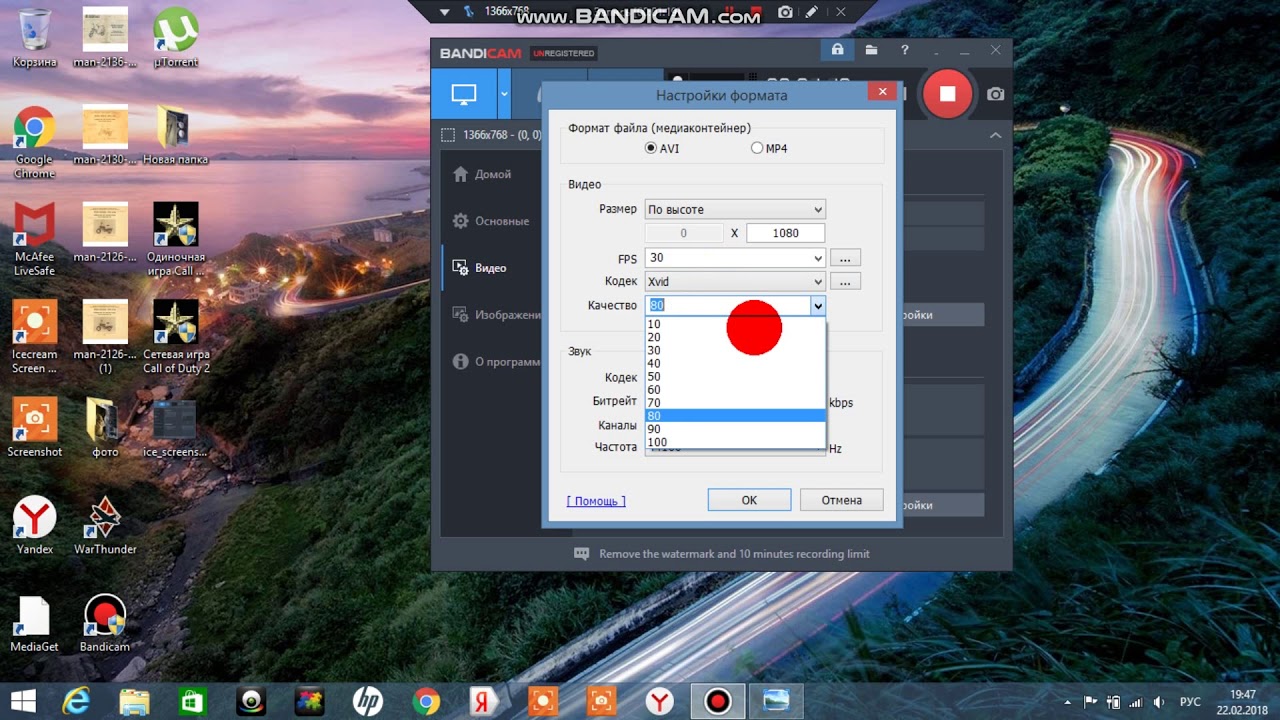Select screen recording mode monitor icon

tap(463, 94)
